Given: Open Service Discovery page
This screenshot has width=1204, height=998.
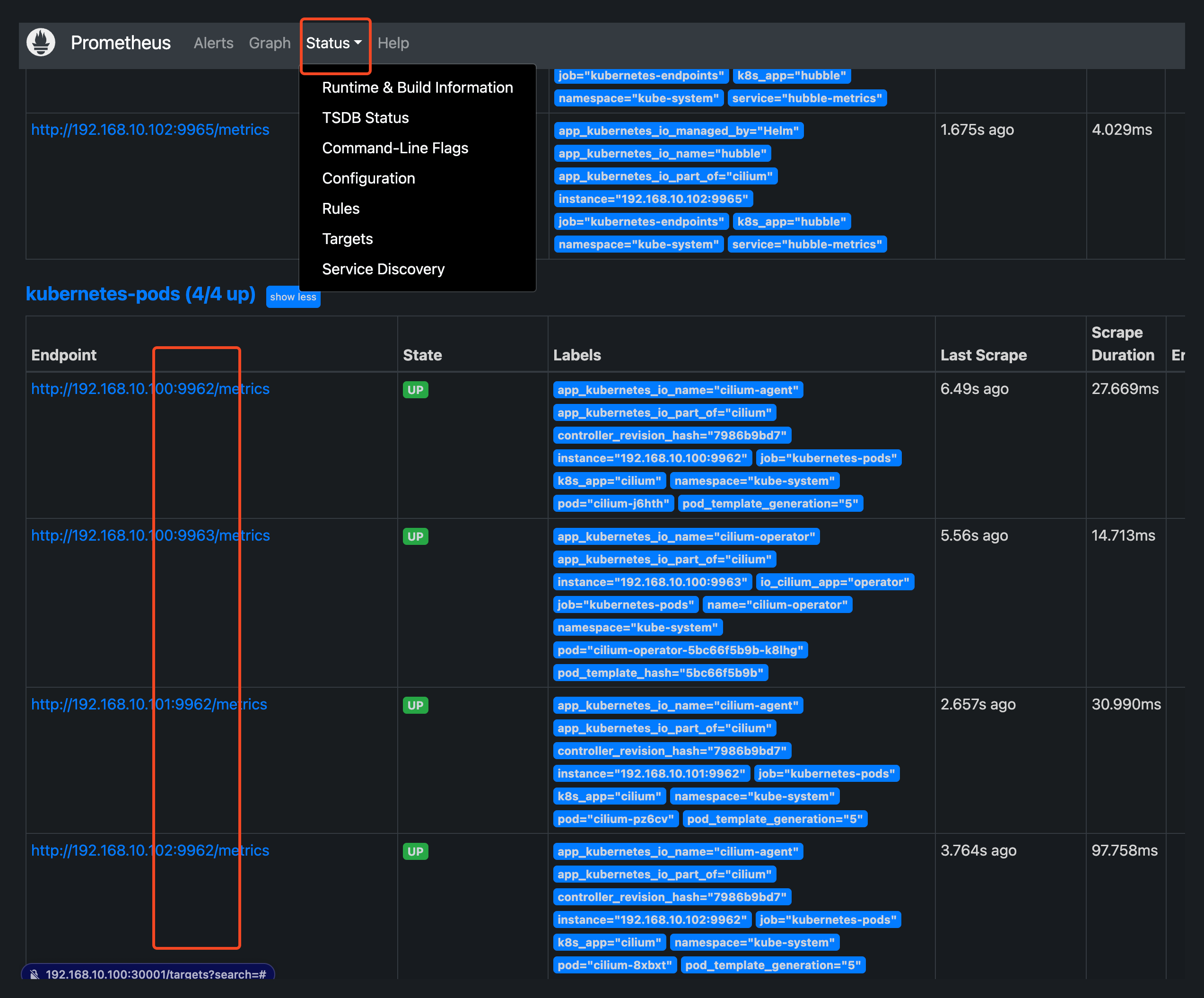Looking at the screenshot, I should [383, 269].
